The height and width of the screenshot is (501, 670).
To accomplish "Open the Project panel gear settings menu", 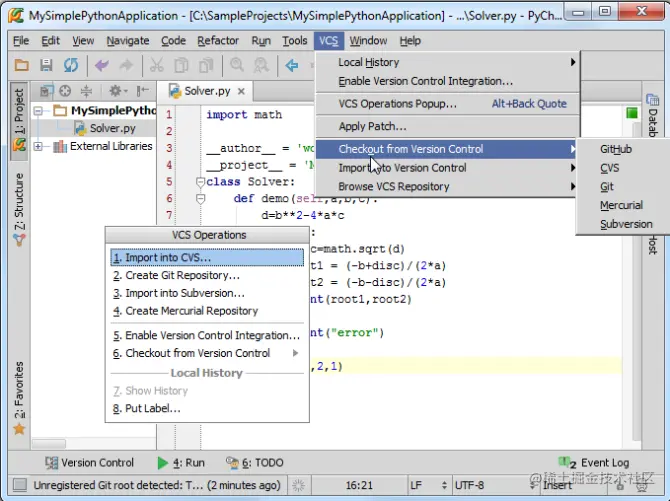I will click(x=118, y=91).
